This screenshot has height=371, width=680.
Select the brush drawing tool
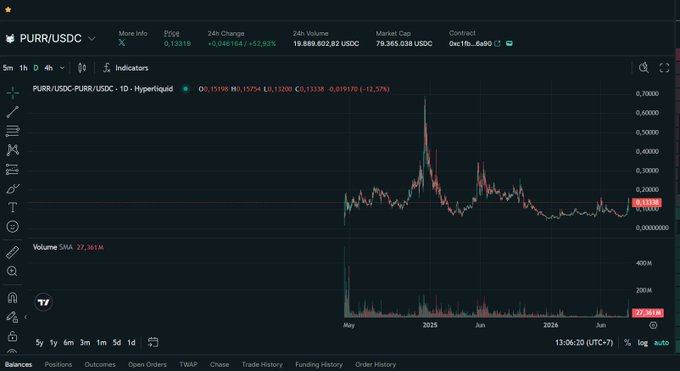tap(13, 188)
